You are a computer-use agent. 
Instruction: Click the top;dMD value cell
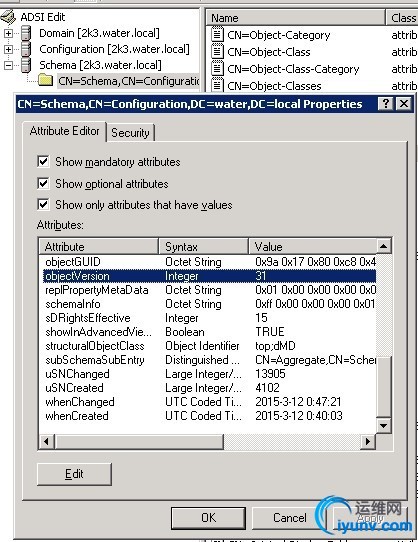(275, 346)
